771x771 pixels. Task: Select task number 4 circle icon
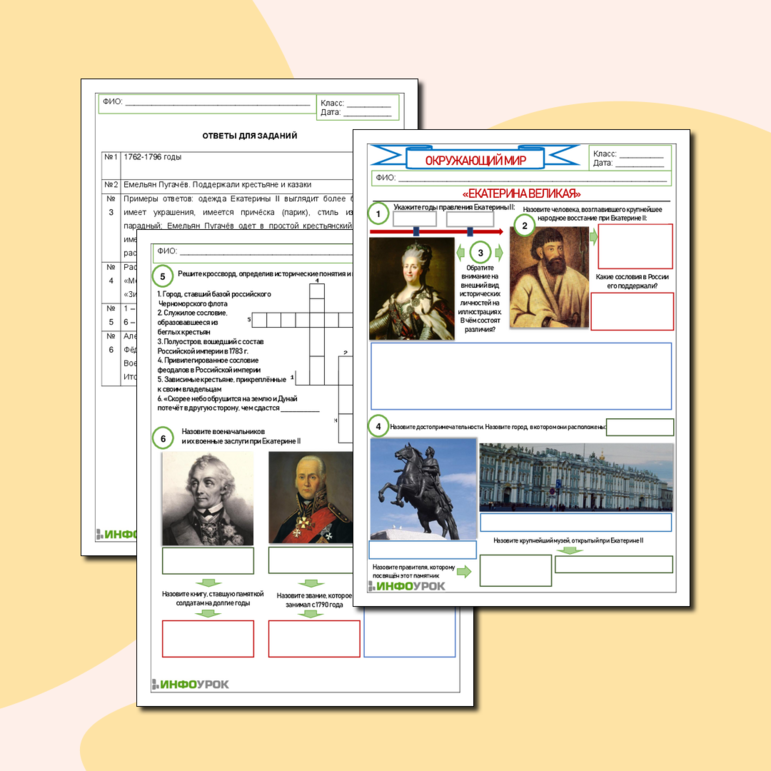[x=379, y=426]
